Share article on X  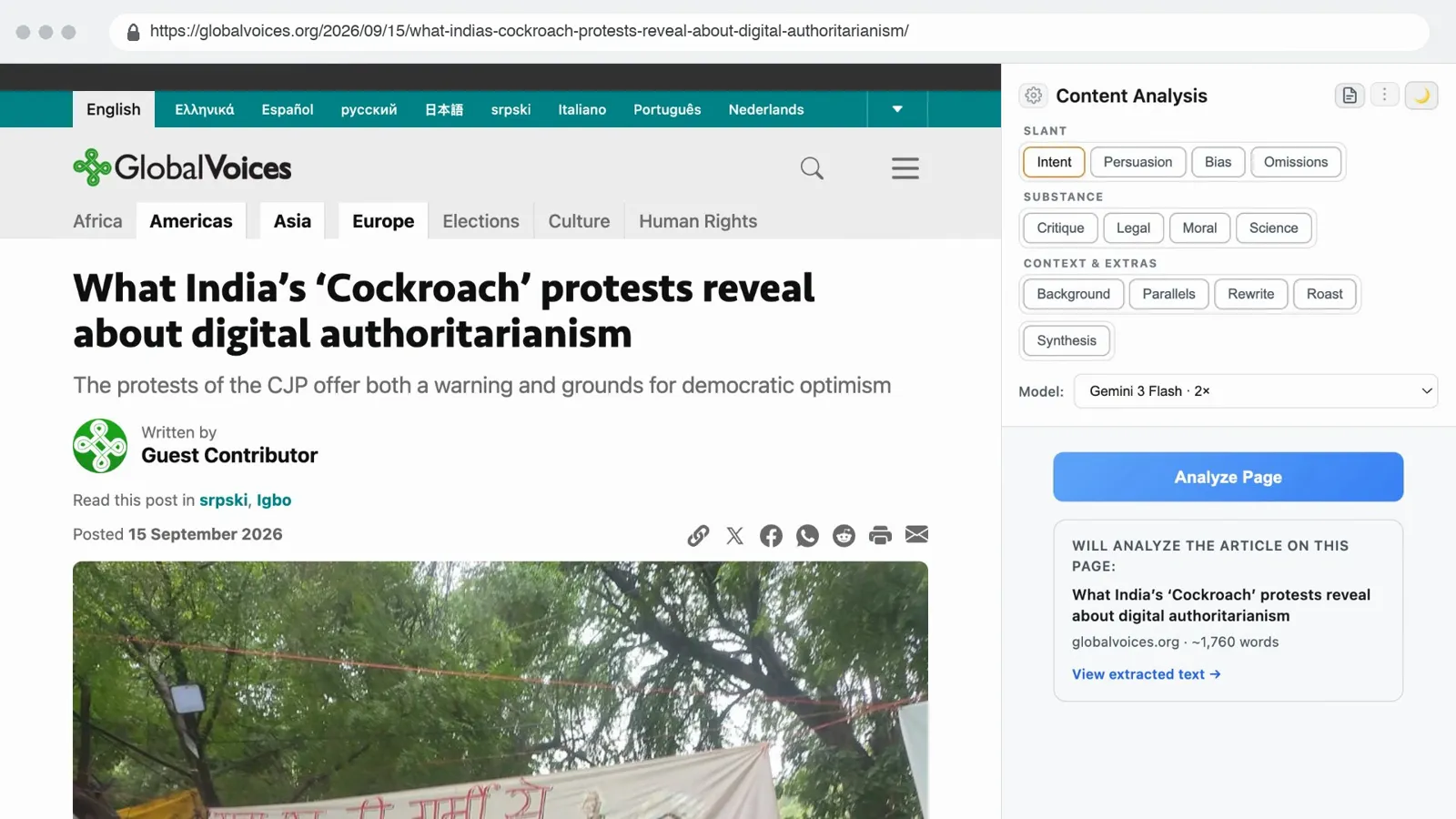(x=734, y=535)
